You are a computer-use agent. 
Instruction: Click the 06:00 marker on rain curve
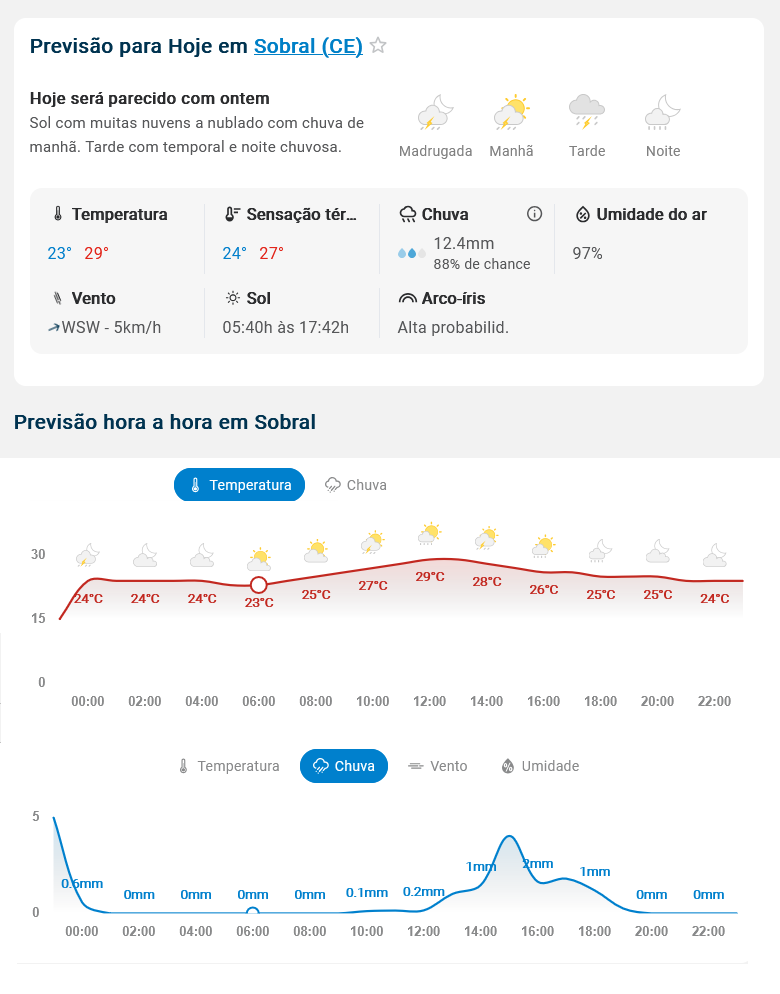click(253, 912)
